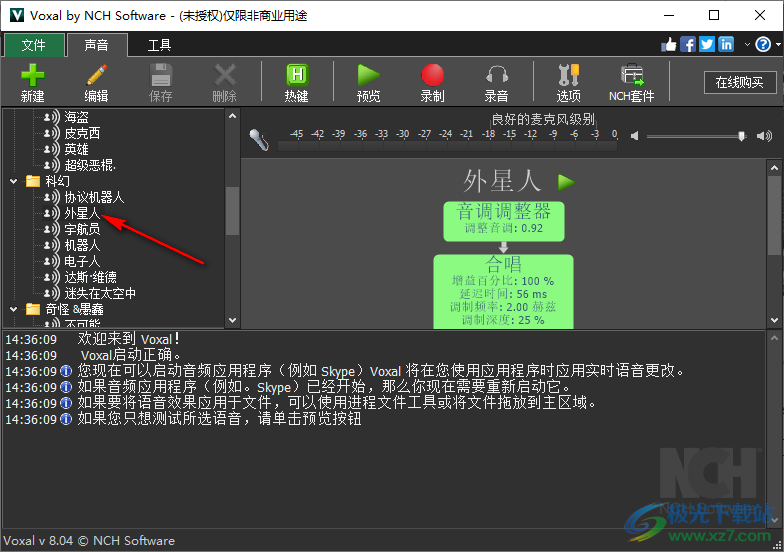
Task: Click the microphone level meter bar
Action: click(448, 146)
